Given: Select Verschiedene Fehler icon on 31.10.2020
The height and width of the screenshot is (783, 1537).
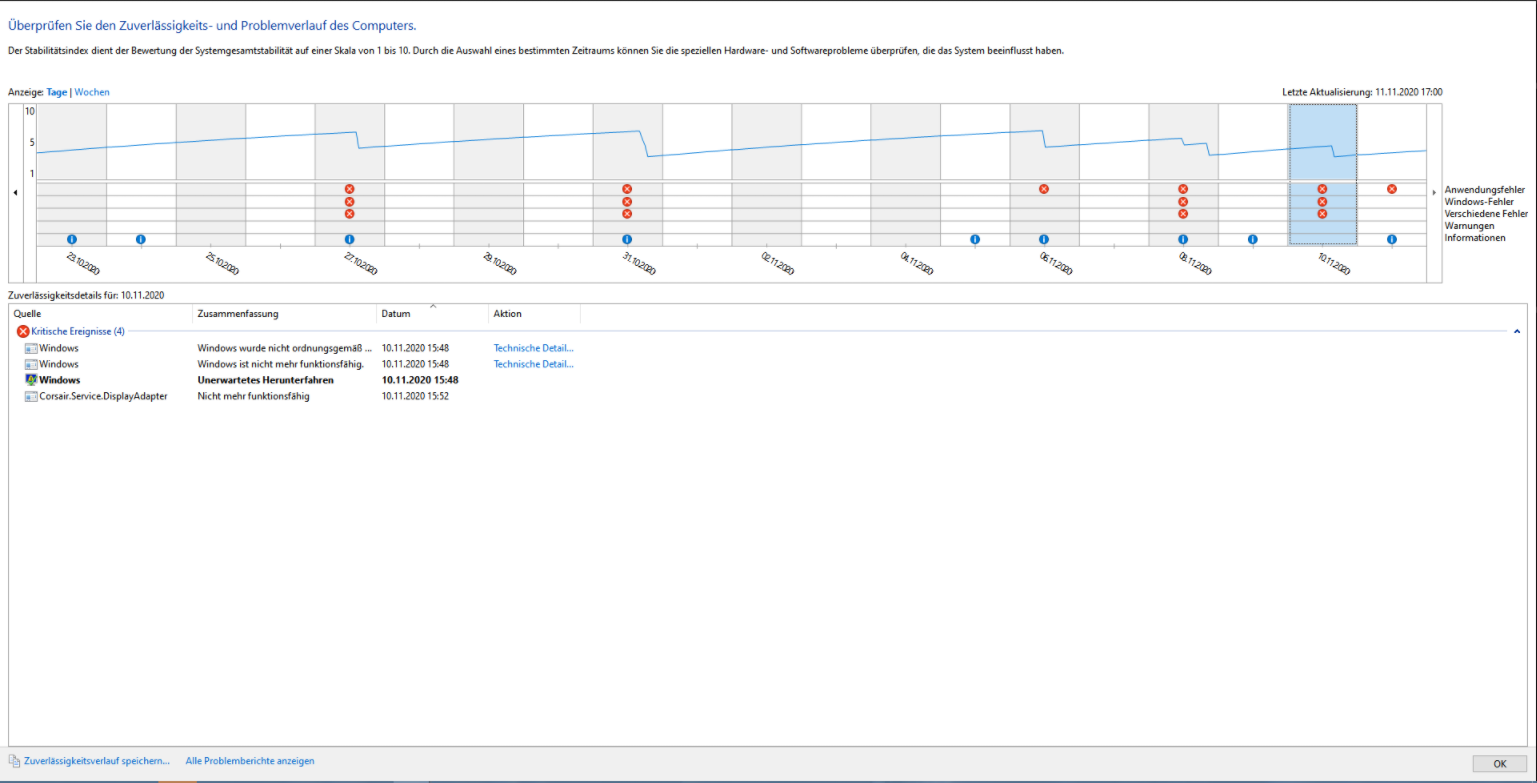Looking at the screenshot, I should 627,214.
